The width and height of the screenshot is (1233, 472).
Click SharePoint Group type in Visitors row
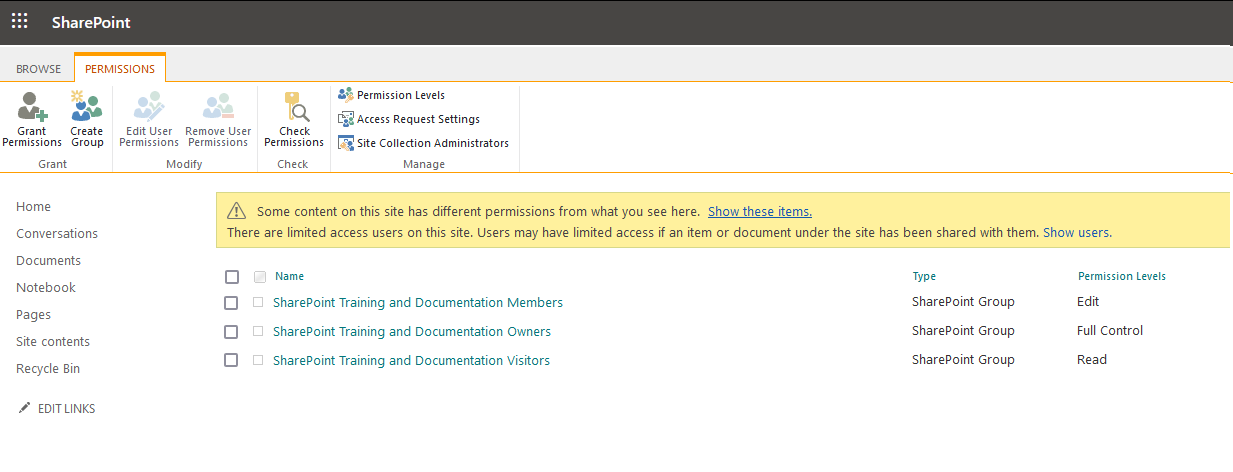click(x=963, y=359)
